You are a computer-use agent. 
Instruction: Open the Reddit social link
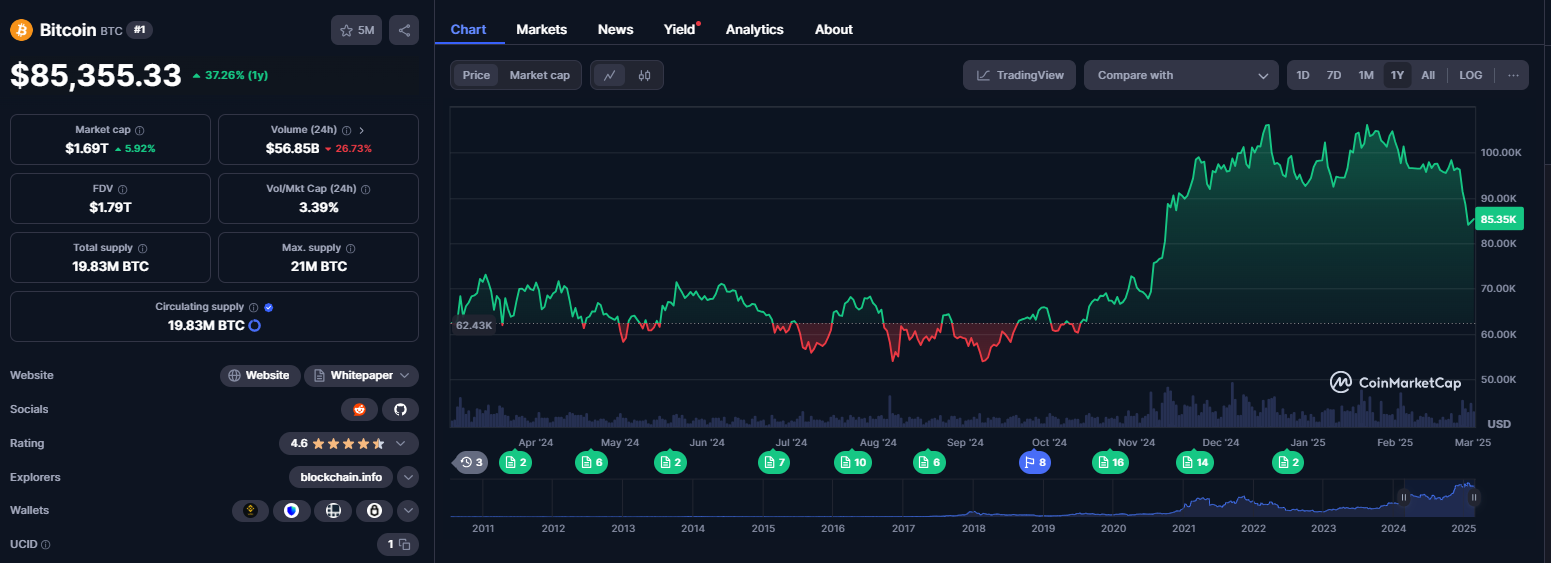359,409
